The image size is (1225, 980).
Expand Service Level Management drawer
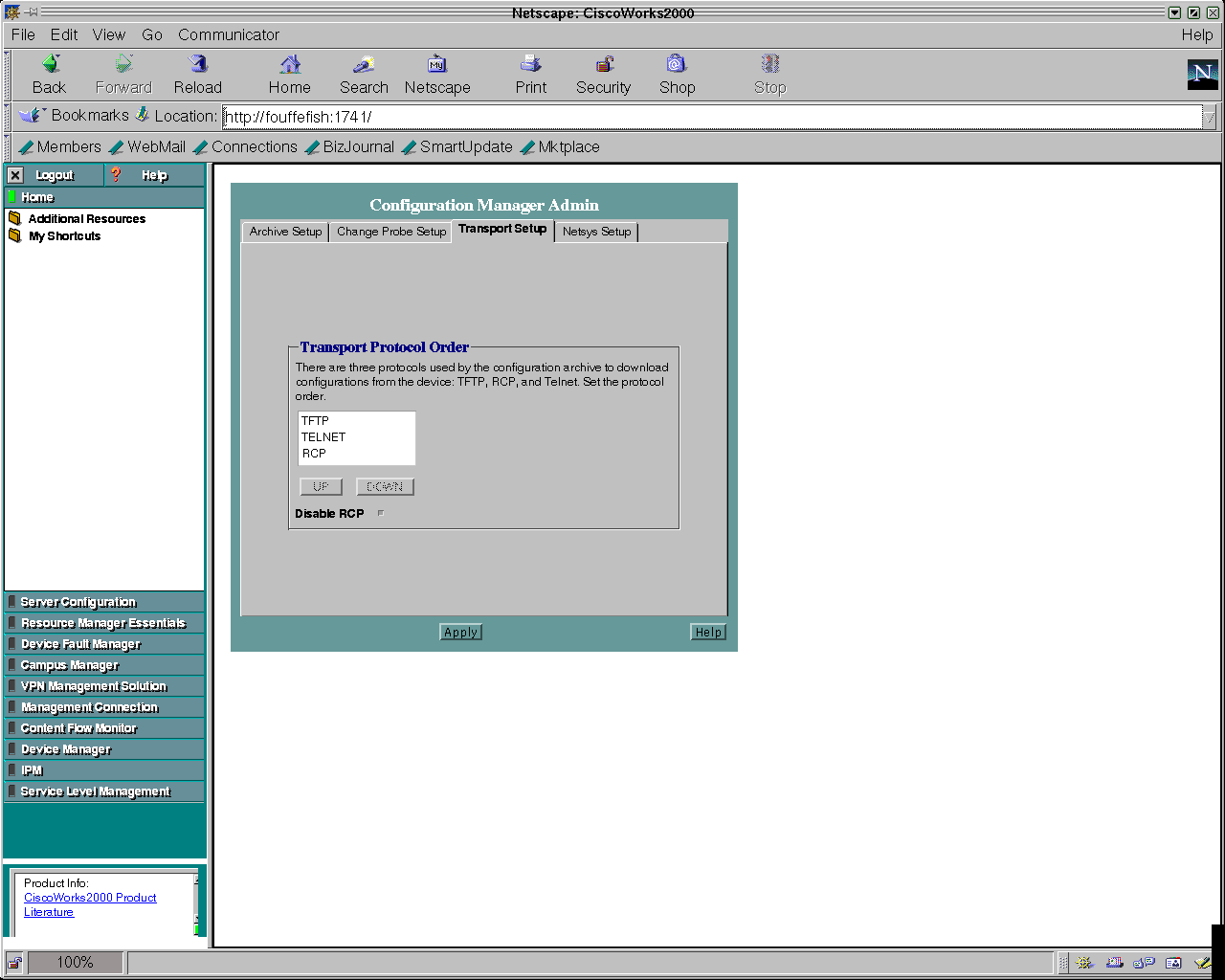coord(104,791)
